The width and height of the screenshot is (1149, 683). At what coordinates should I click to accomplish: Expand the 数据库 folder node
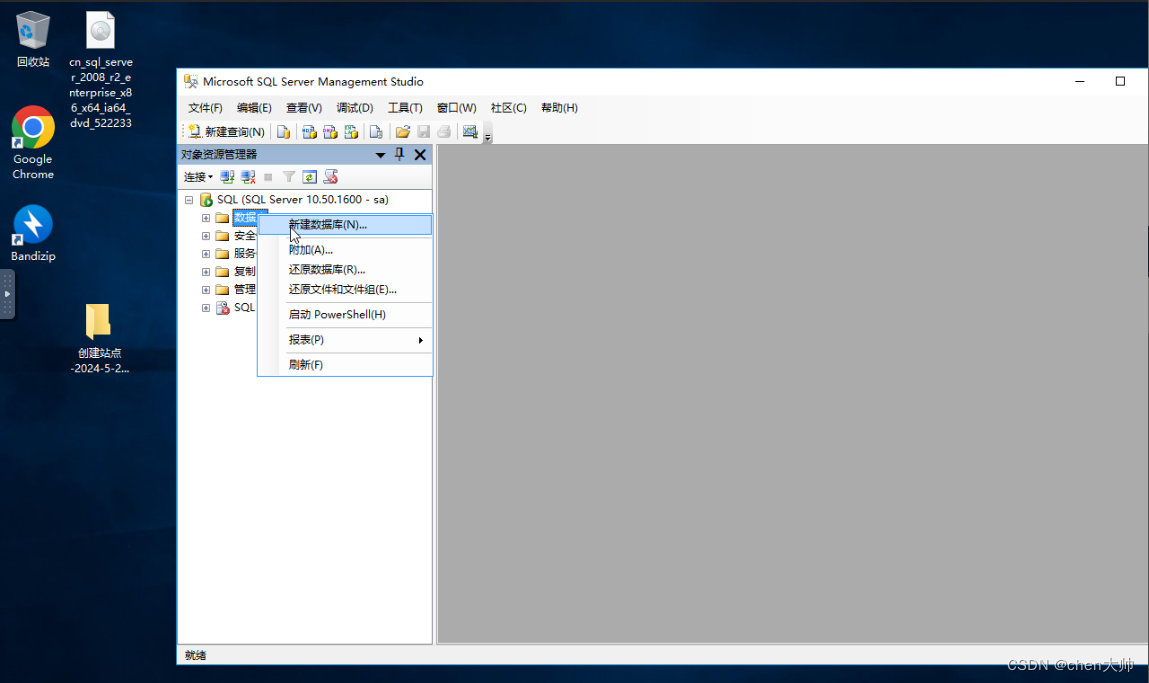coord(206,218)
